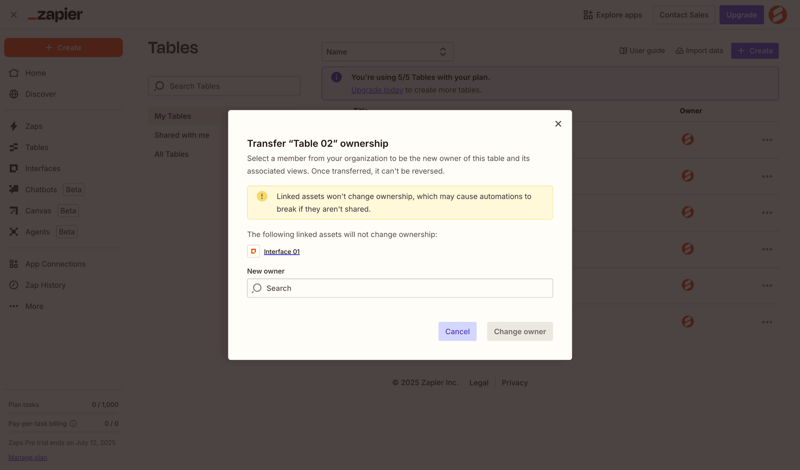Open Zaps in the sidebar
The height and width of the screenshot is (470, 800).
point(27,126)
